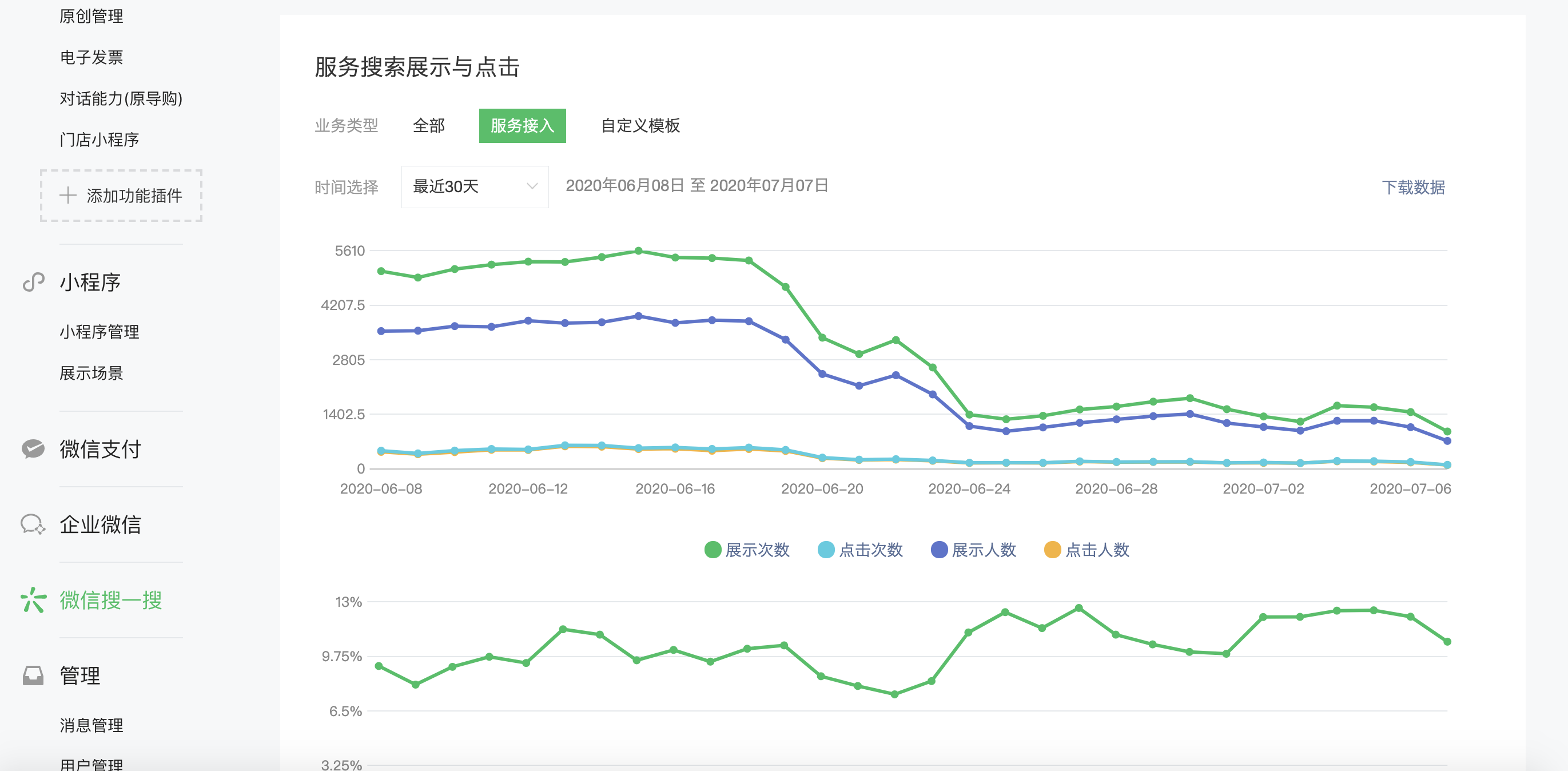Viewport: 1568px width, 771px height.
Task: Click the 小程序 link icon in sidebar
Action: click(x=34, y=282)
